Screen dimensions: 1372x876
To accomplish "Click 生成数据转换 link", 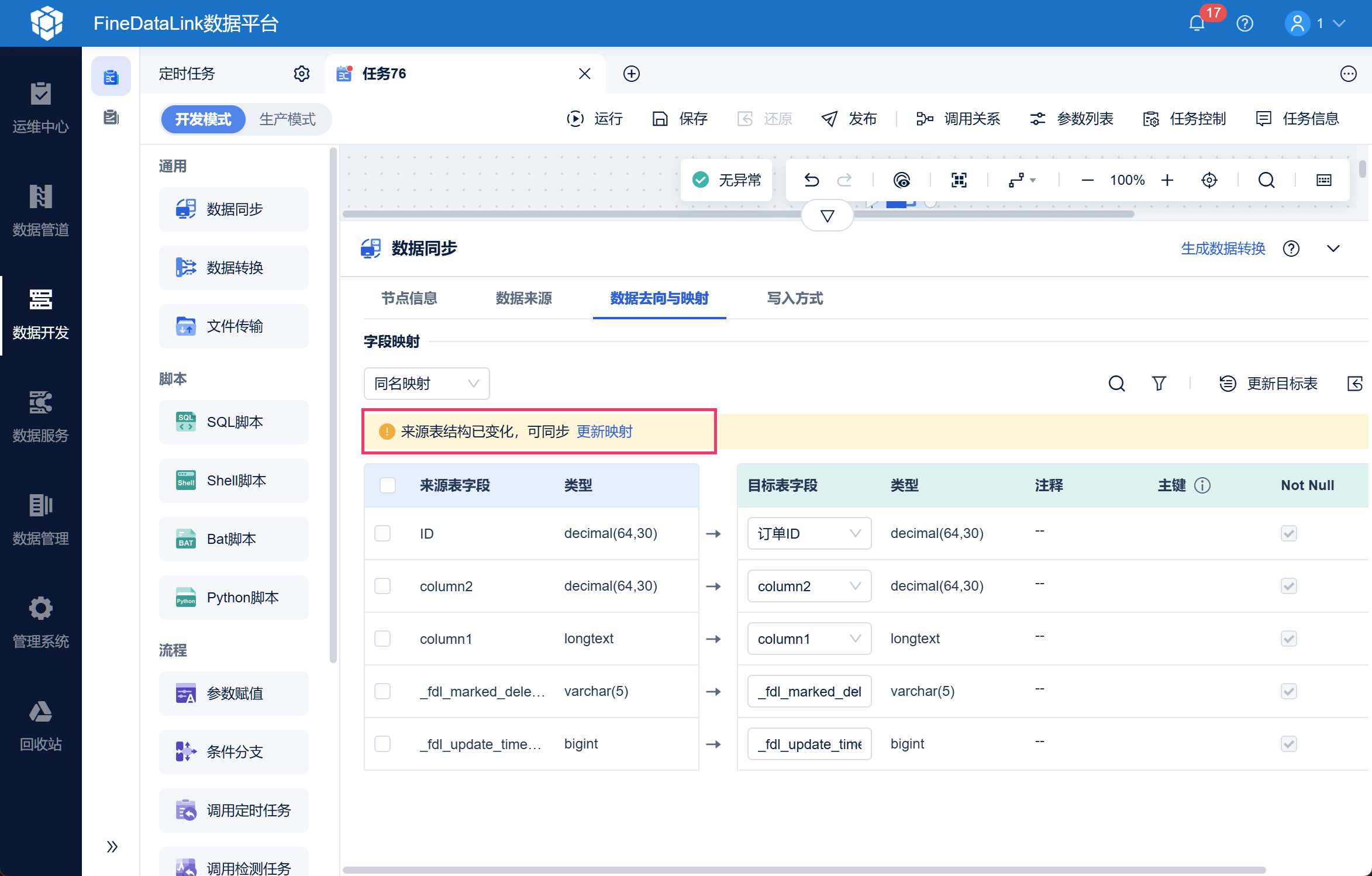I will coord(1223,249).
